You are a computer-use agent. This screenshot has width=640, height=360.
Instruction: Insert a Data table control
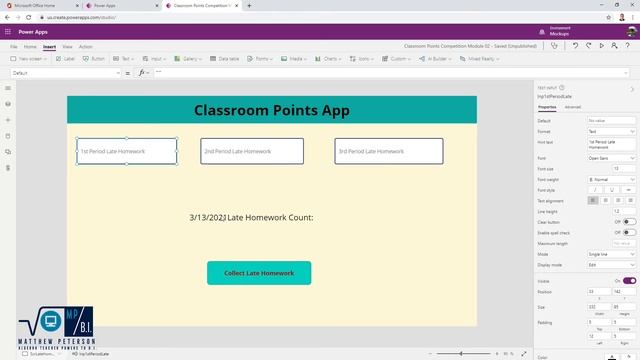[224, 59]
